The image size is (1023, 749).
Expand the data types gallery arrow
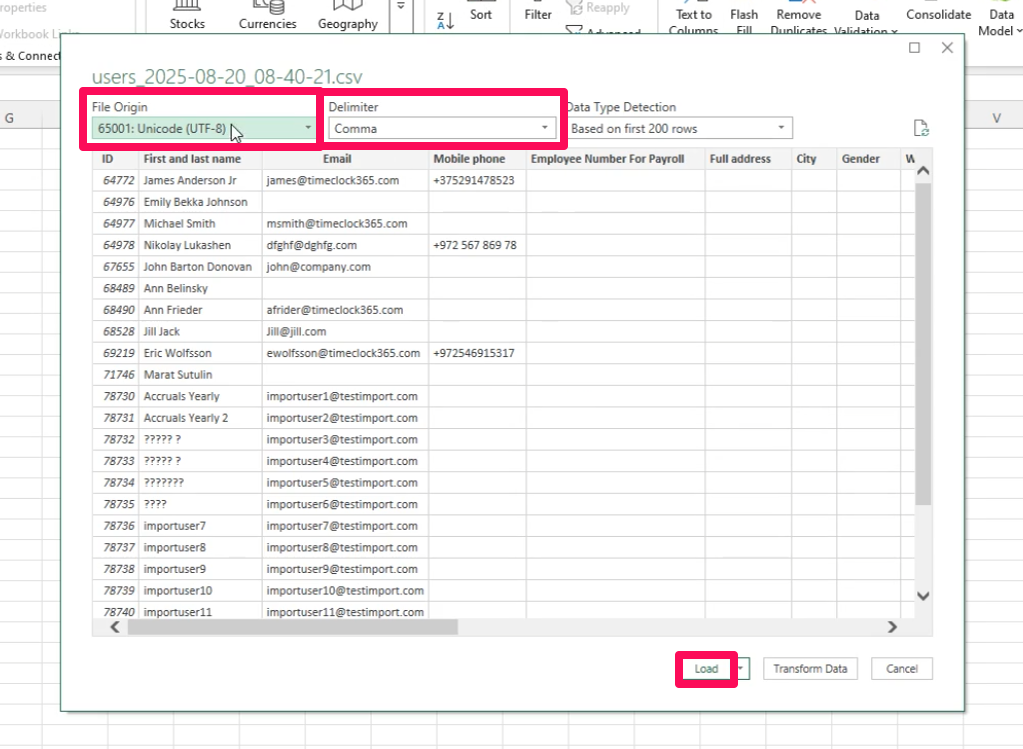tap(401, 8)
